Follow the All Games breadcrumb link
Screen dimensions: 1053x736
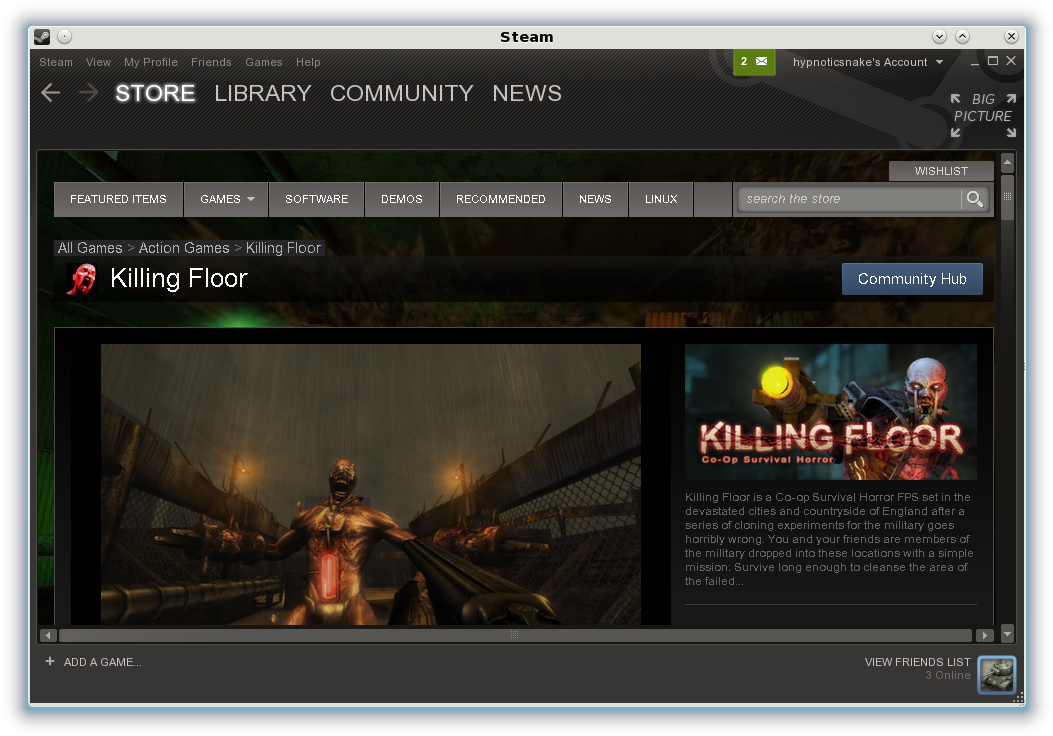[90, 248]
